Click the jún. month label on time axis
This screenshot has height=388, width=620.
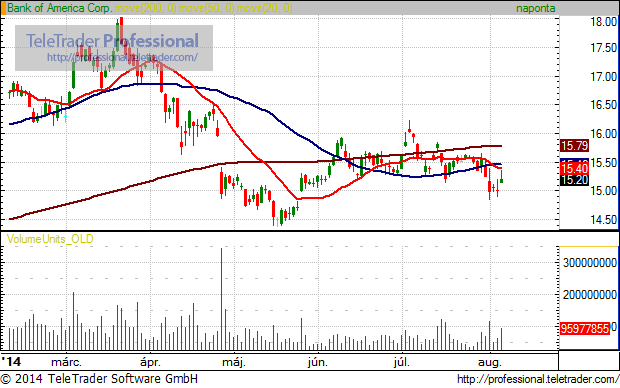318,362
